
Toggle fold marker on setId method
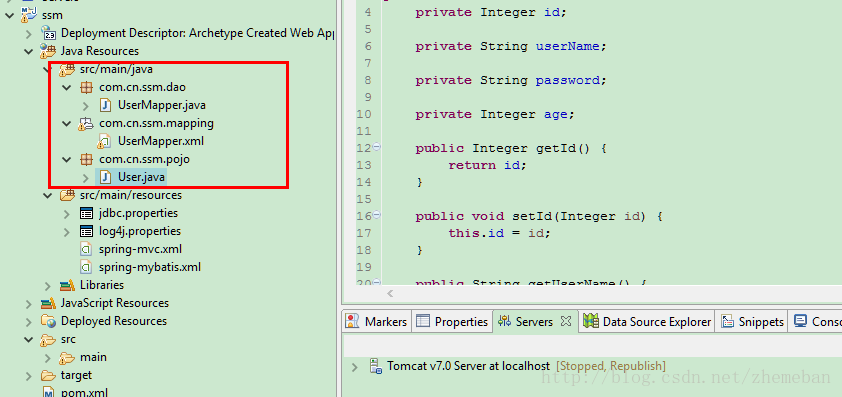click(376, 215)
